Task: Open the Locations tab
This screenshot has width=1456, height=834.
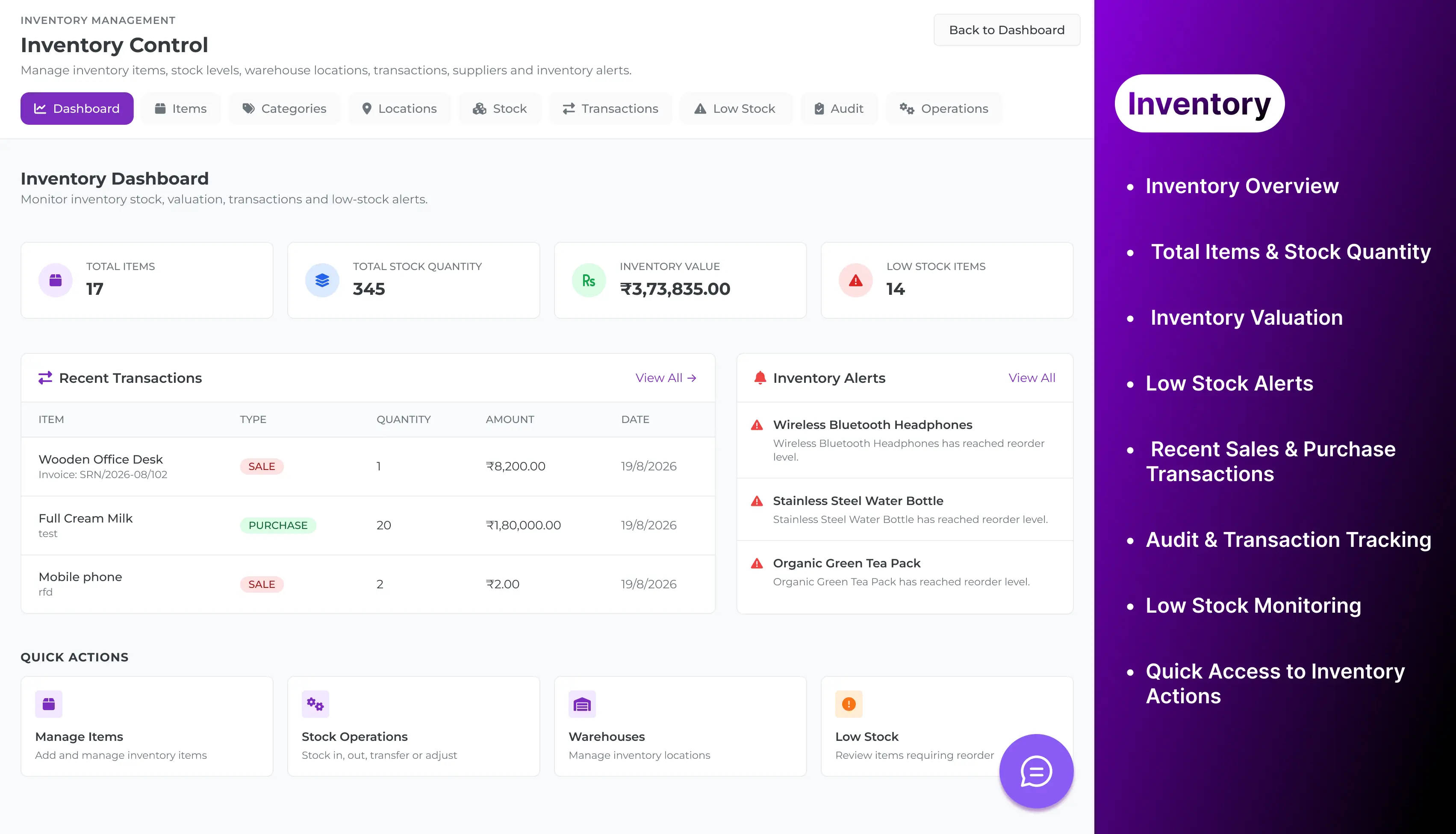Action: point(399,108)
